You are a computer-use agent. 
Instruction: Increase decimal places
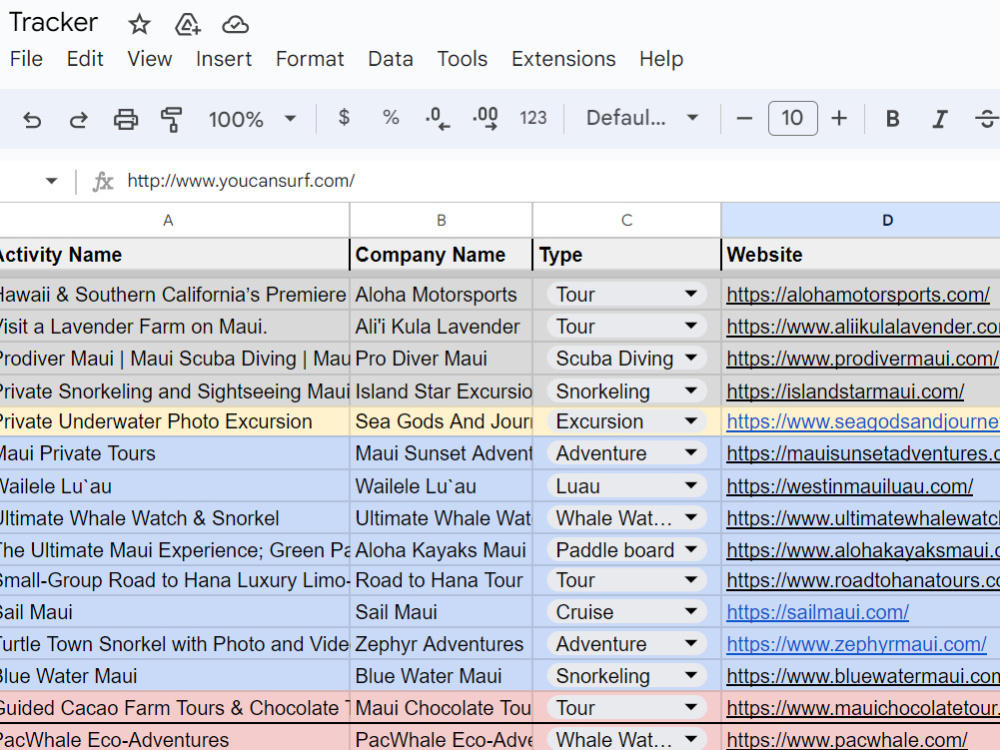[485, 118]
